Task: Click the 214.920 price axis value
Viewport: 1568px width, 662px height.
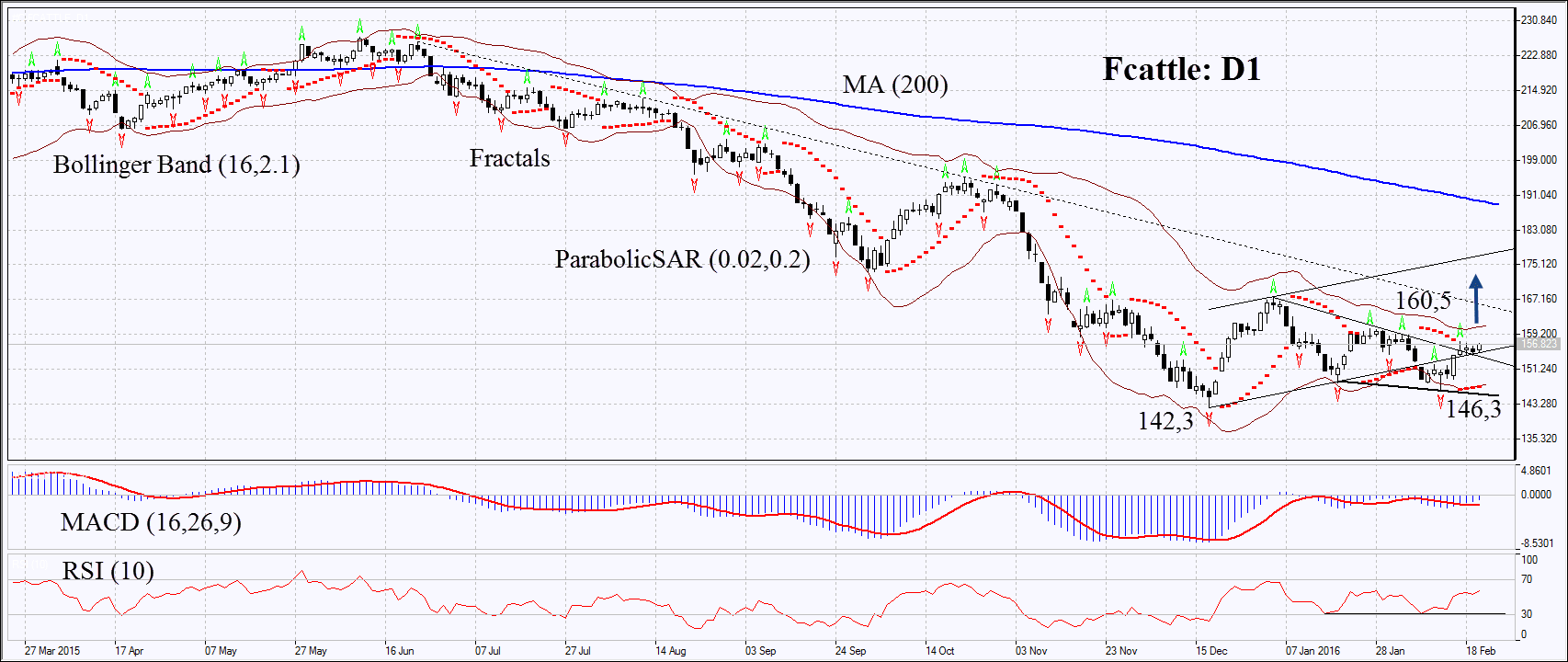Action: coord(1539,90)
